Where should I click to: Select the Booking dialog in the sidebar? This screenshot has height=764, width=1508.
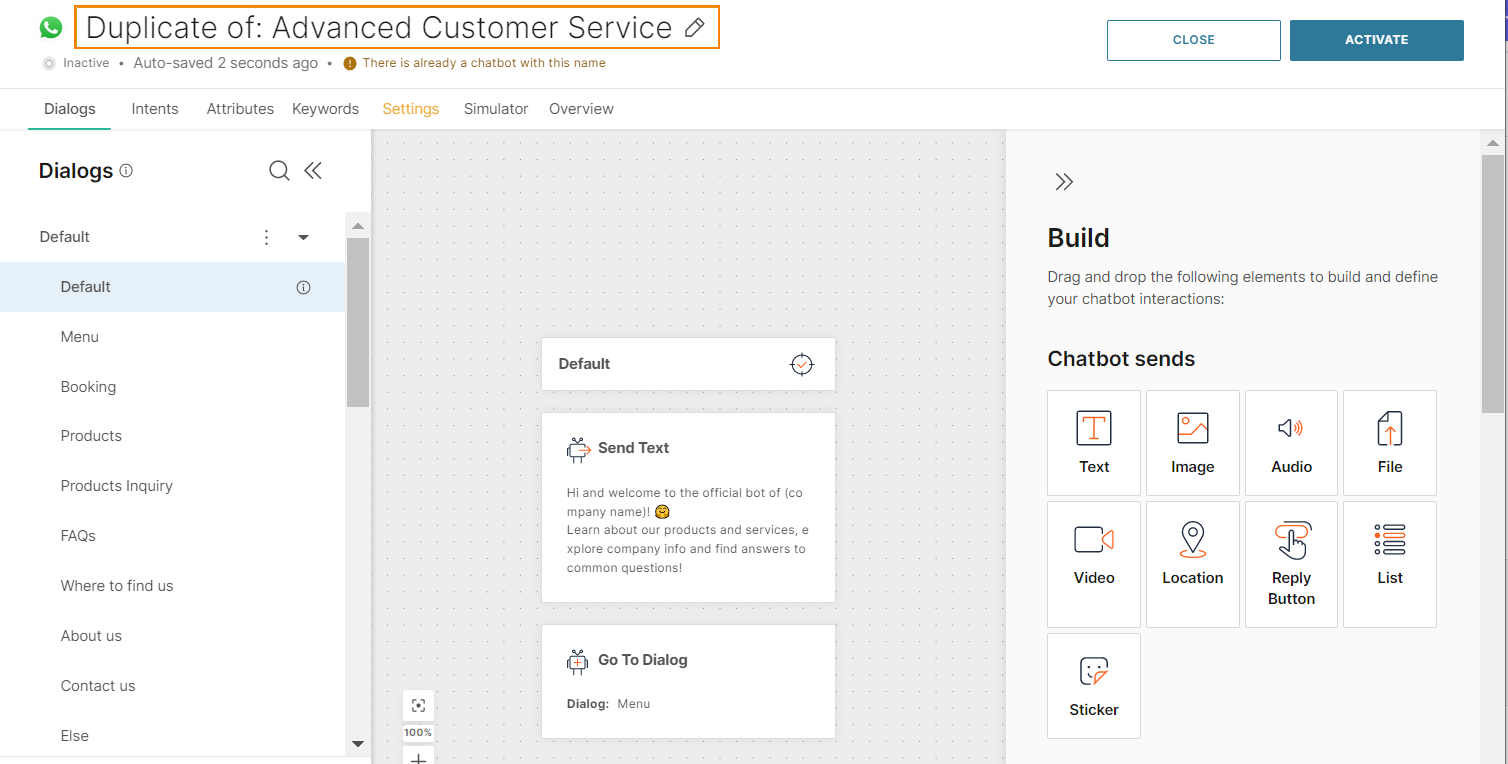click(88, 386)
